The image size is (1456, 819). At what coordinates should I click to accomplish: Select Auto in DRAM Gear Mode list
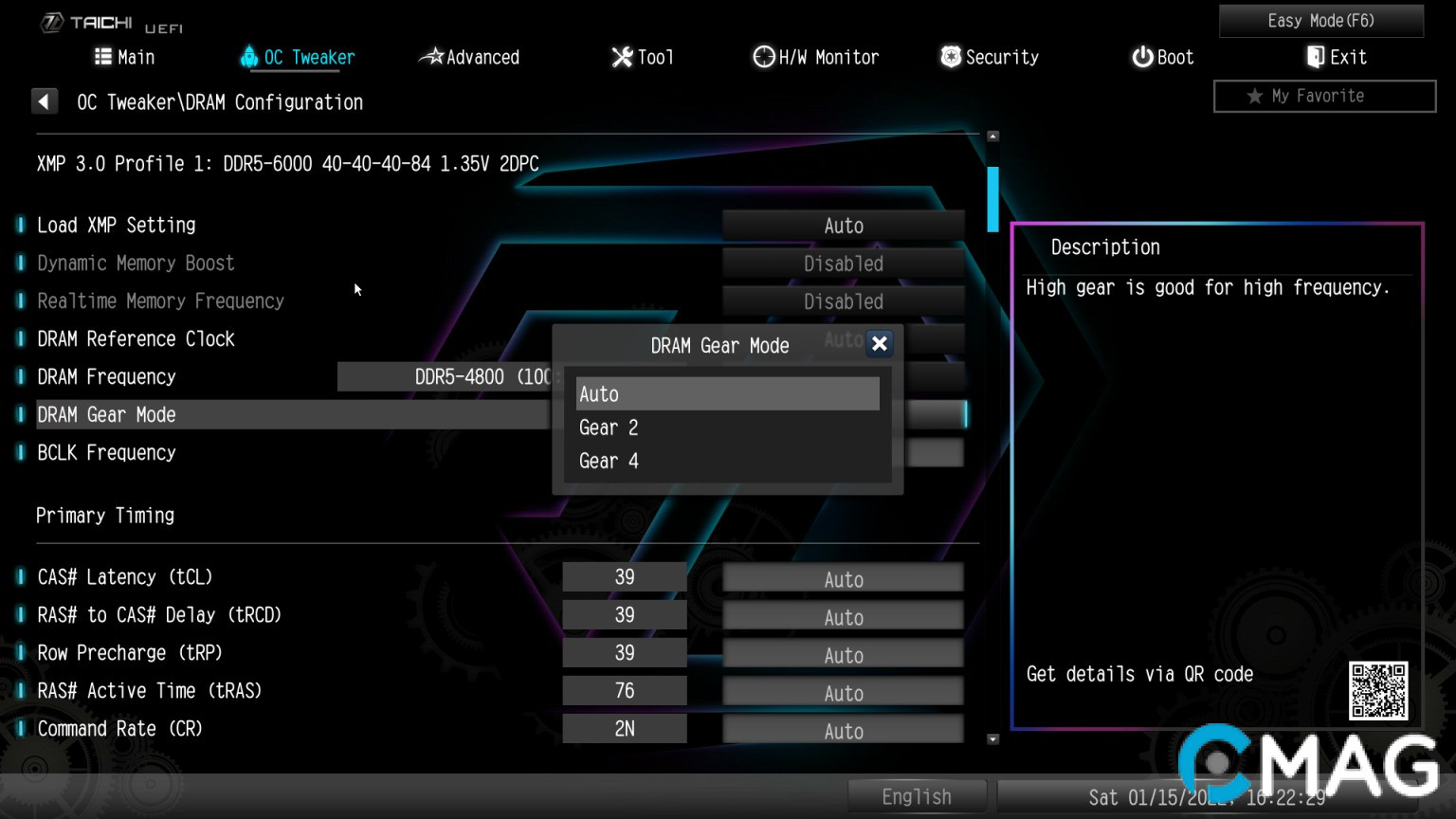click(x=727, y=393)
